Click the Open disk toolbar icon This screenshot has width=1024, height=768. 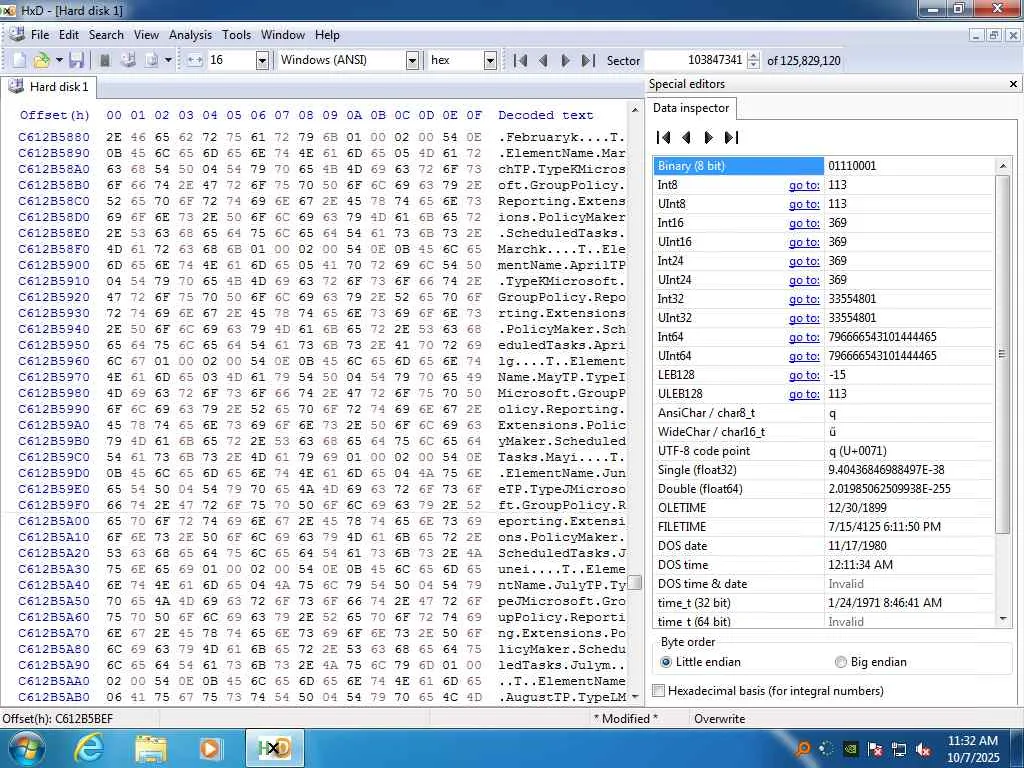coord(129,60)
